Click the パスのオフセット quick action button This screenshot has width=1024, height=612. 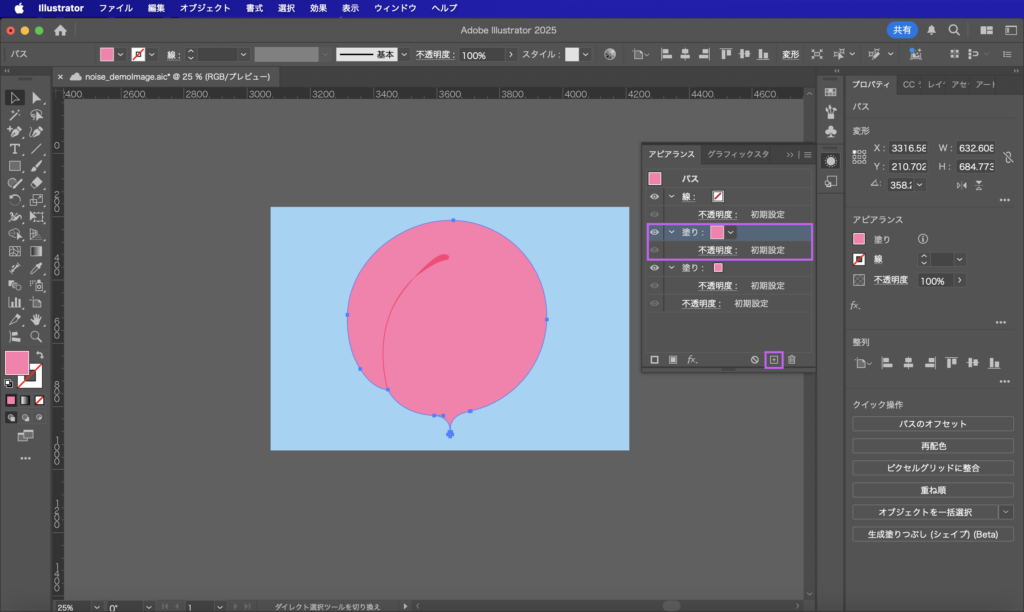(933, 424)
